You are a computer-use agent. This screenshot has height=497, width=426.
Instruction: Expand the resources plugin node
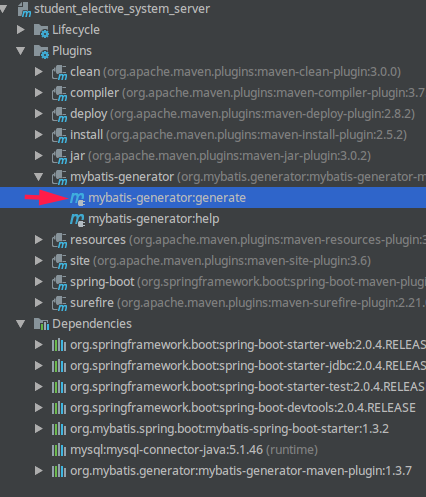coord(39,240)
